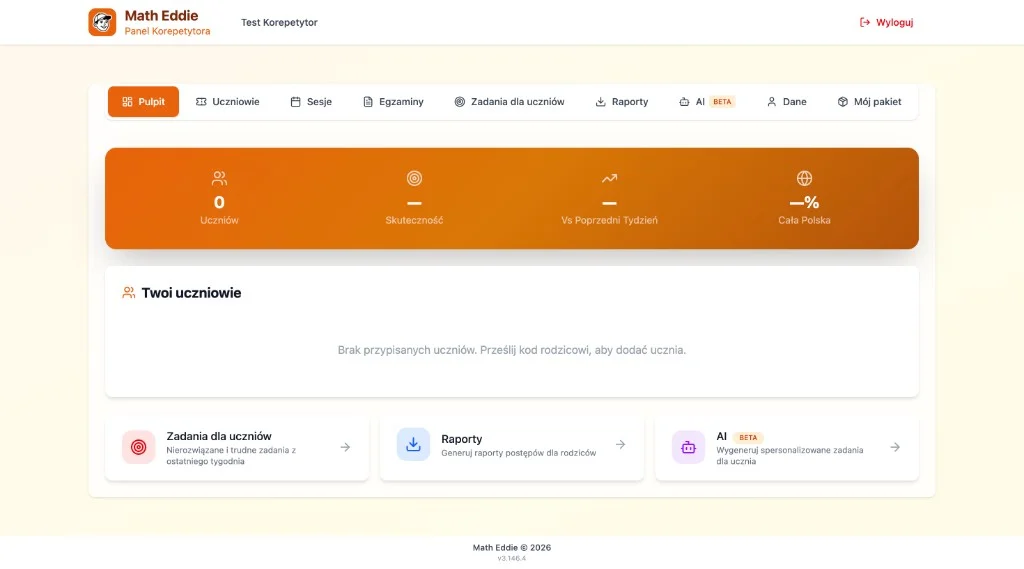Viewport: 1024px width, 569px height.
Task: Click the Math Eddie logo icon
Action: coord(102,22)
